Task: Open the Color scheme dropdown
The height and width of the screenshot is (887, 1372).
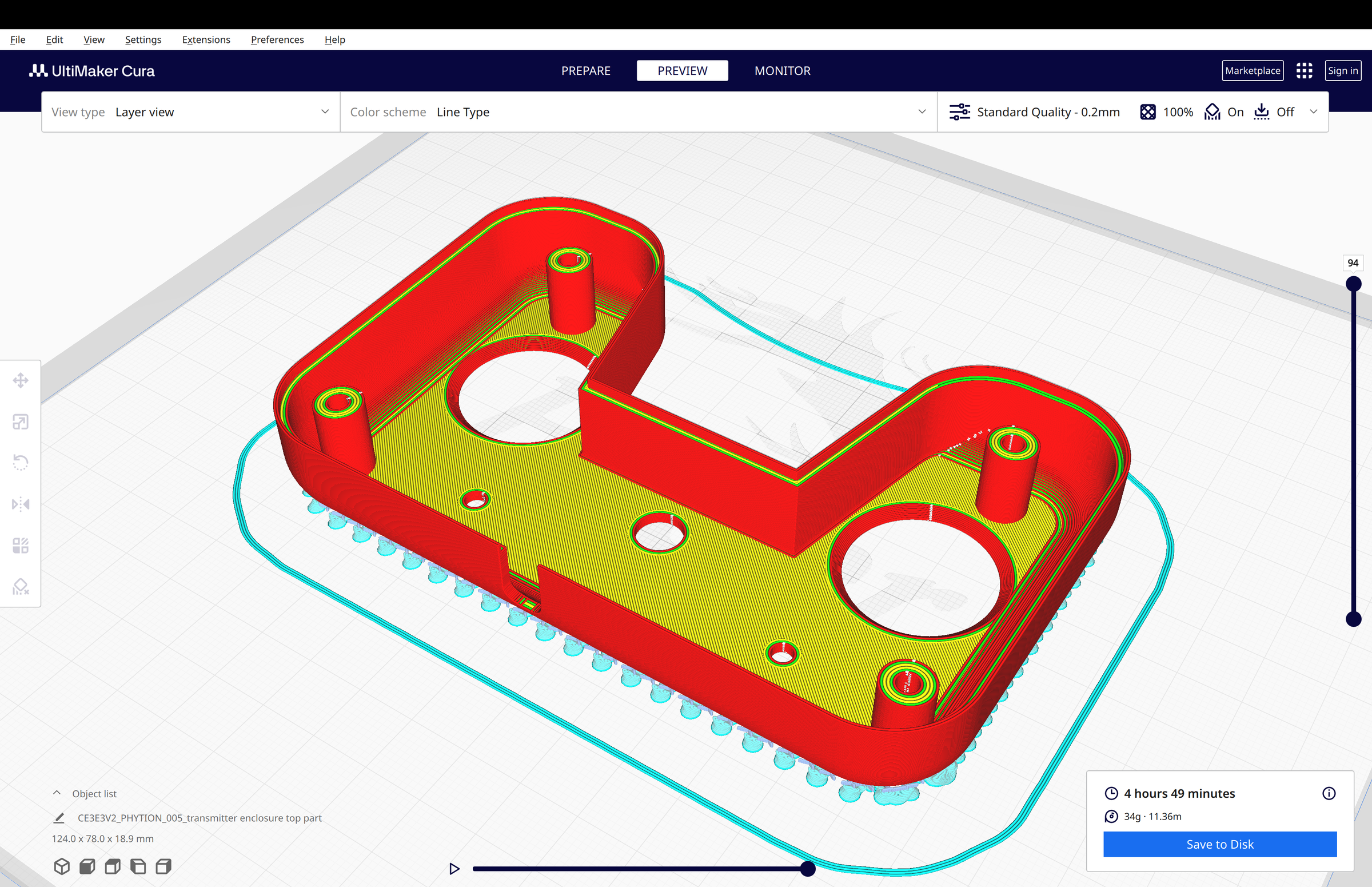Action: pyautogui.click(x=638, y=112)
